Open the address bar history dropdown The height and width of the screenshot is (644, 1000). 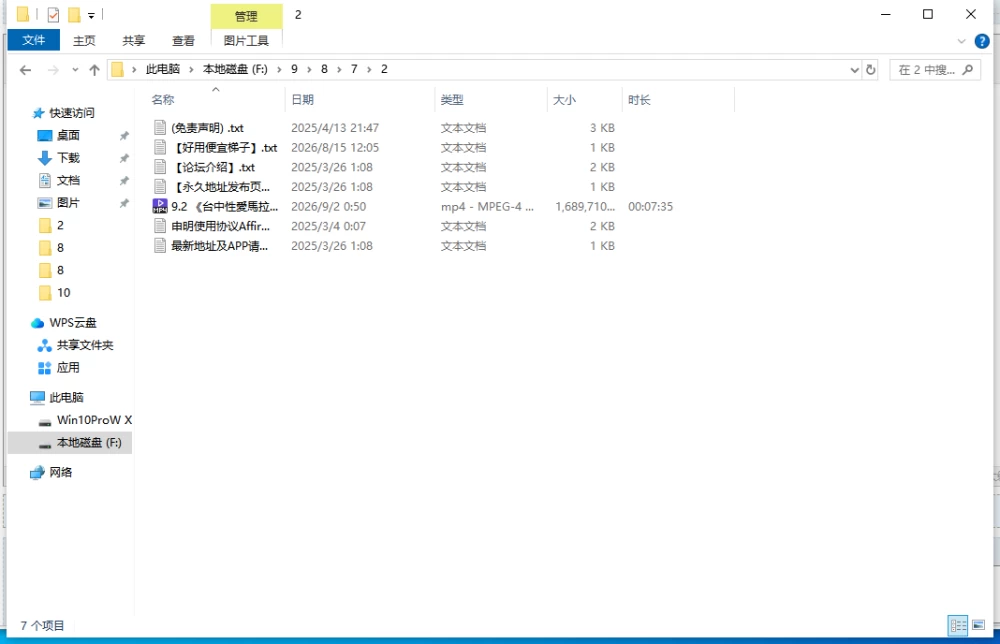pos(855,70)
